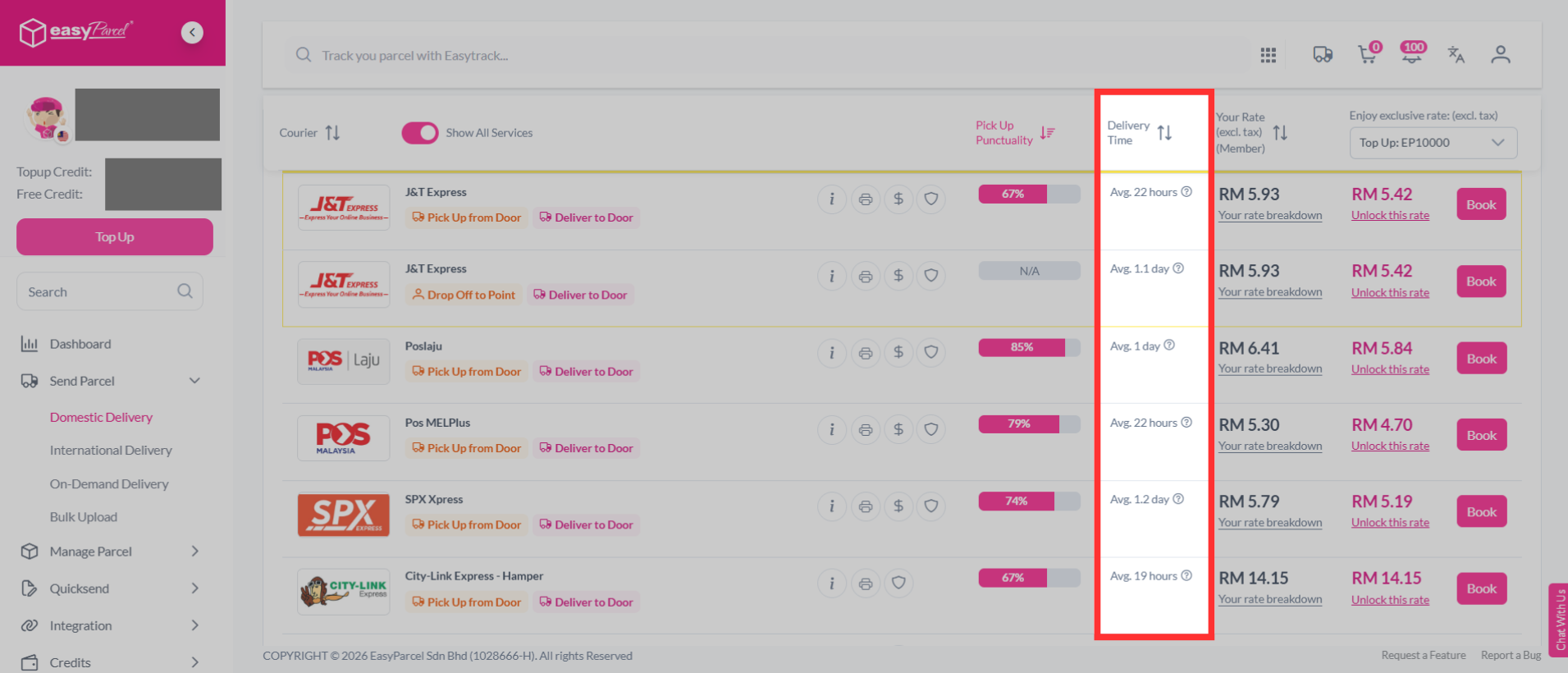The width and height of the screenshot is (1568, 673).
Task: Open the language translation menu
Action: click(1456, 55)
